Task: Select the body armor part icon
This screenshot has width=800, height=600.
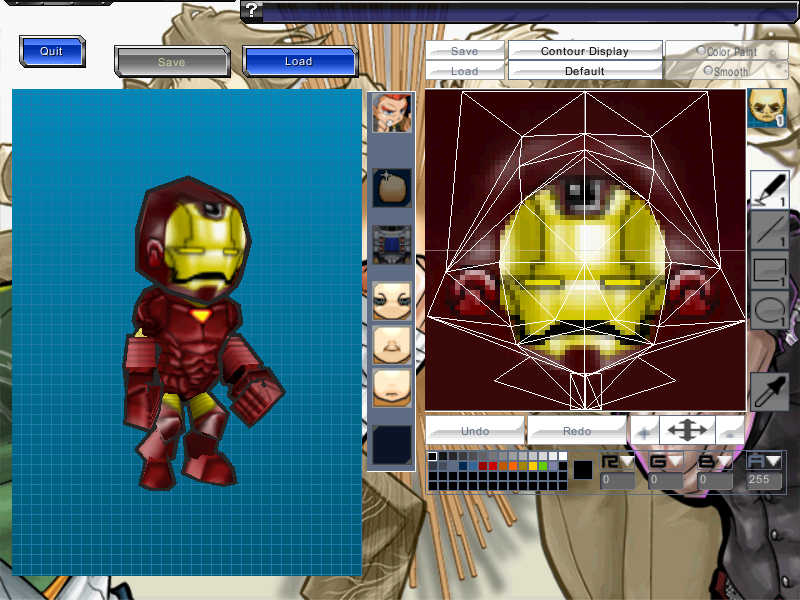Action: 391,244
